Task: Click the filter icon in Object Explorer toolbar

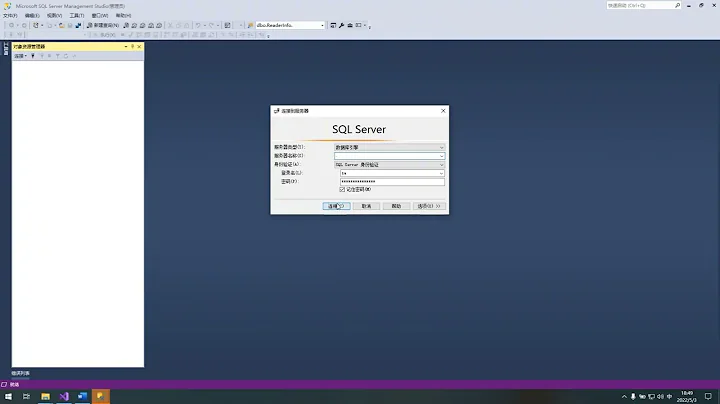Action: [57, 56]
